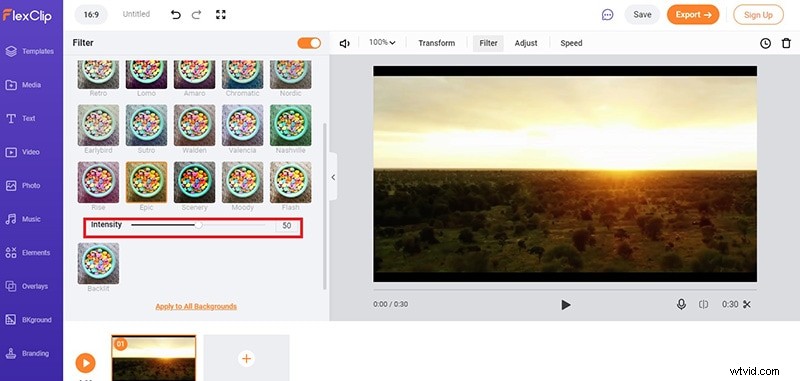Redo the last action
Viewport: 800px width, 381px height.
click(196, 15)
